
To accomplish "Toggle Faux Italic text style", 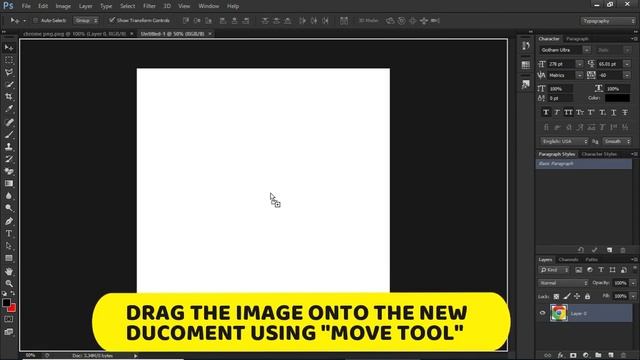I will (x=557, y=112).
